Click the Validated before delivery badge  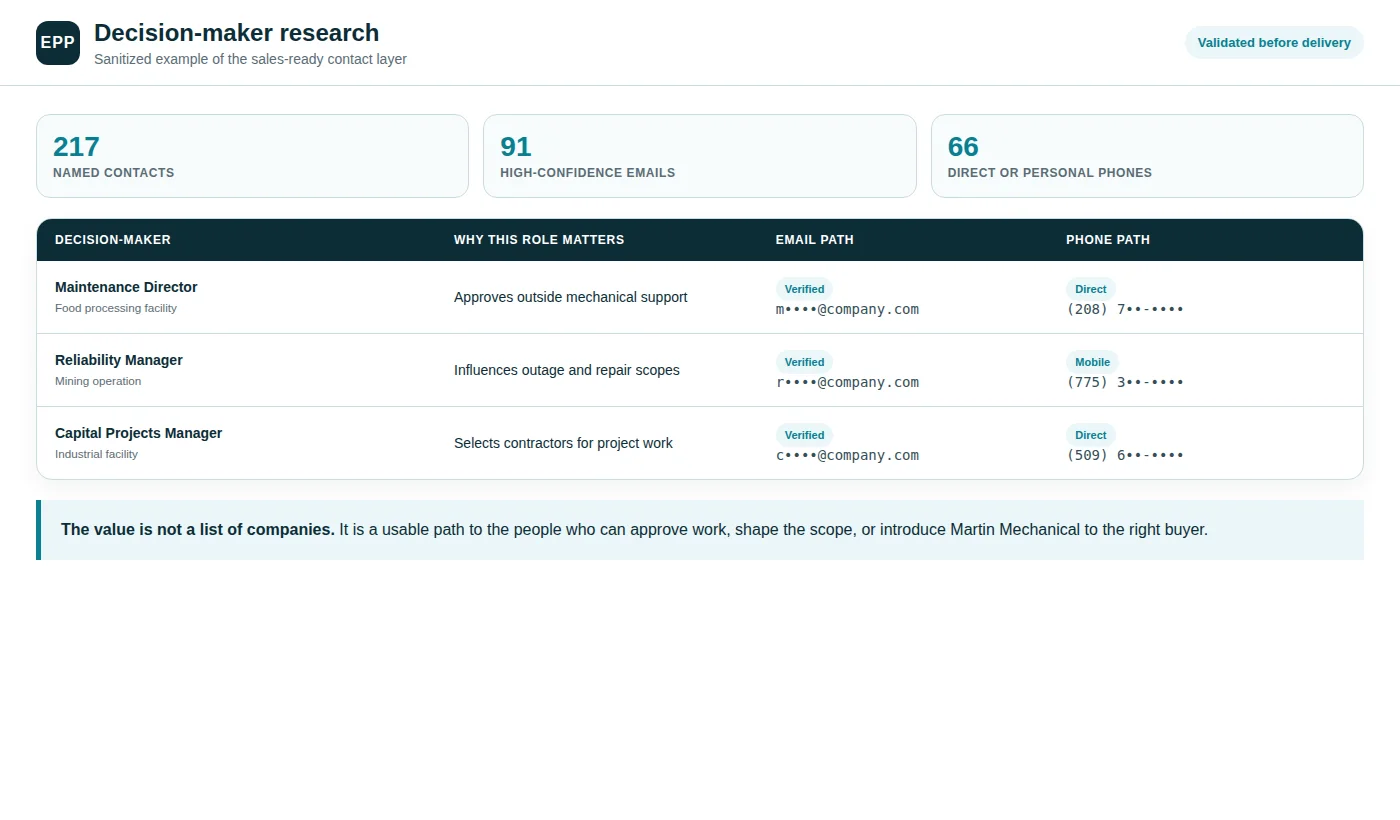coord(1274,43)
